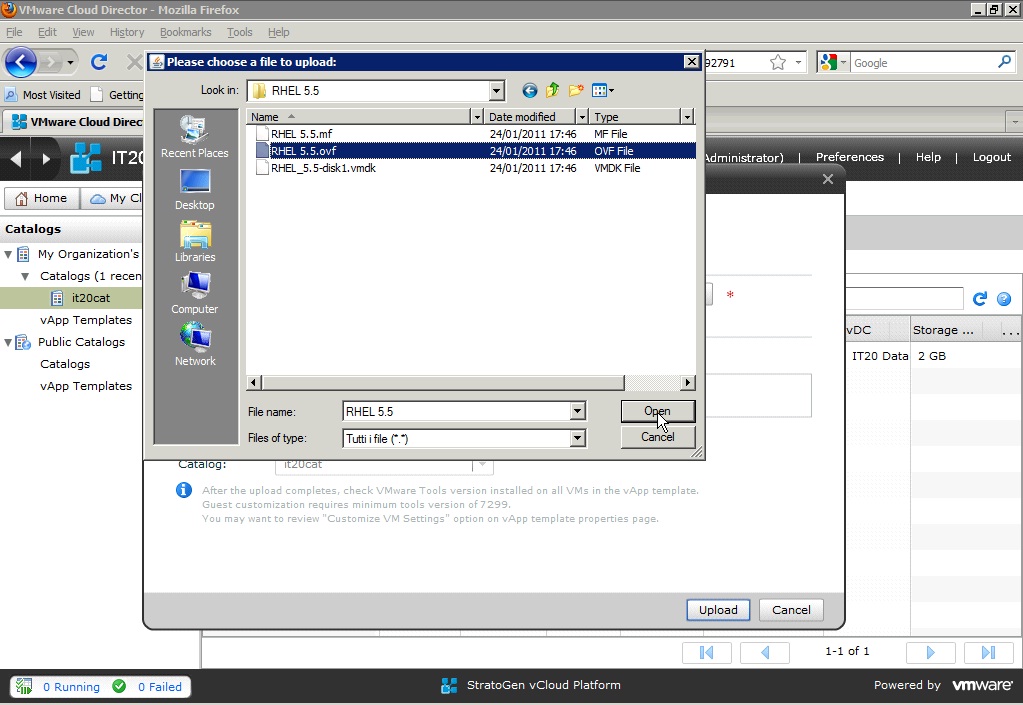1023x705 pixels.
Task: Collapse My Organization's catalogs tree node
Action: pos(8,254)
